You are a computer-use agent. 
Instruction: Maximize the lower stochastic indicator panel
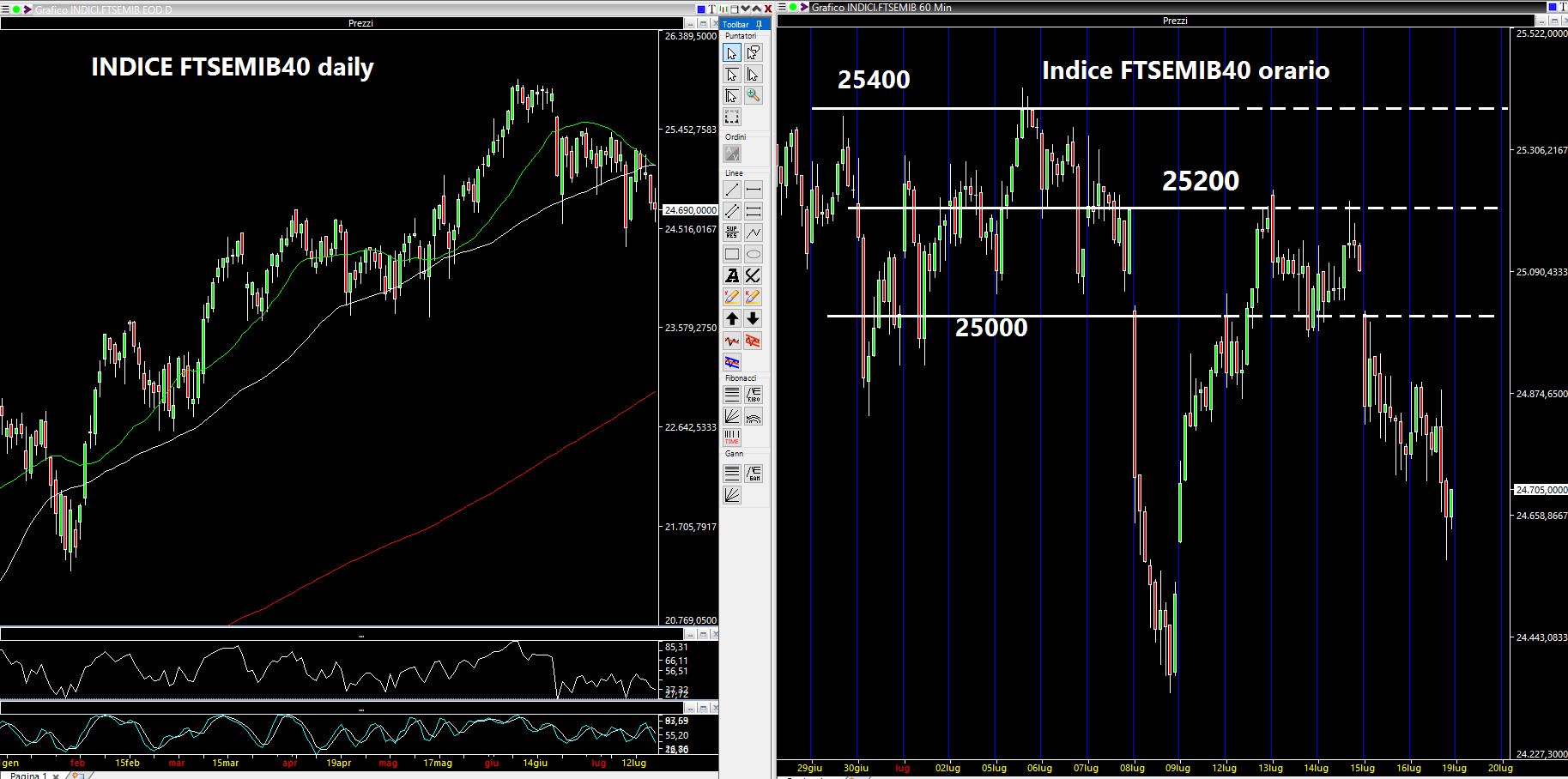[703, 709]
